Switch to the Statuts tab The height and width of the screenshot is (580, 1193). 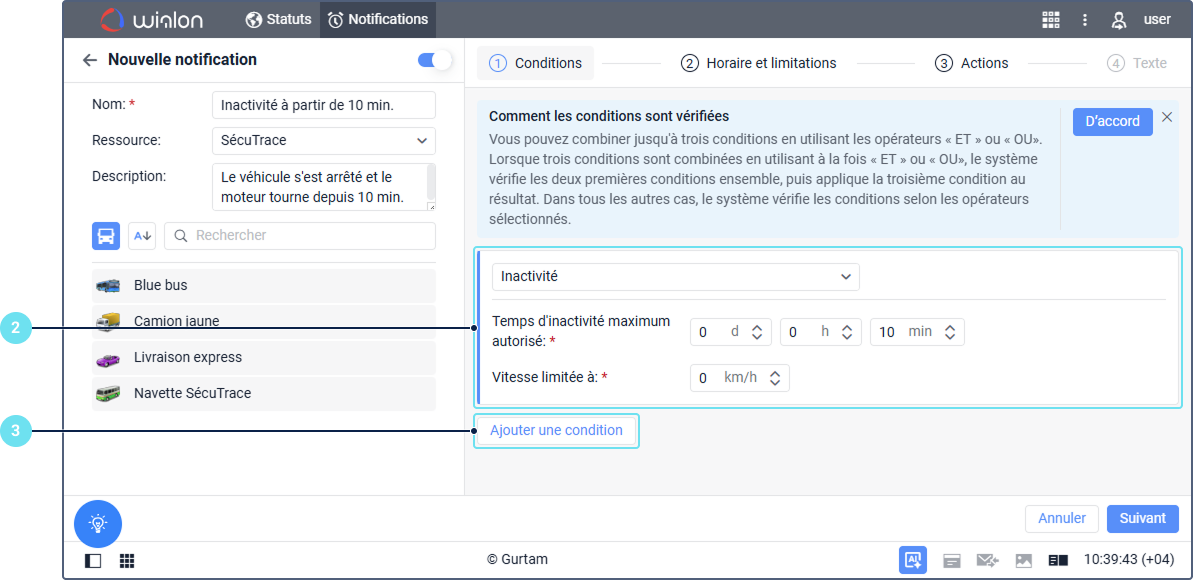278,19
